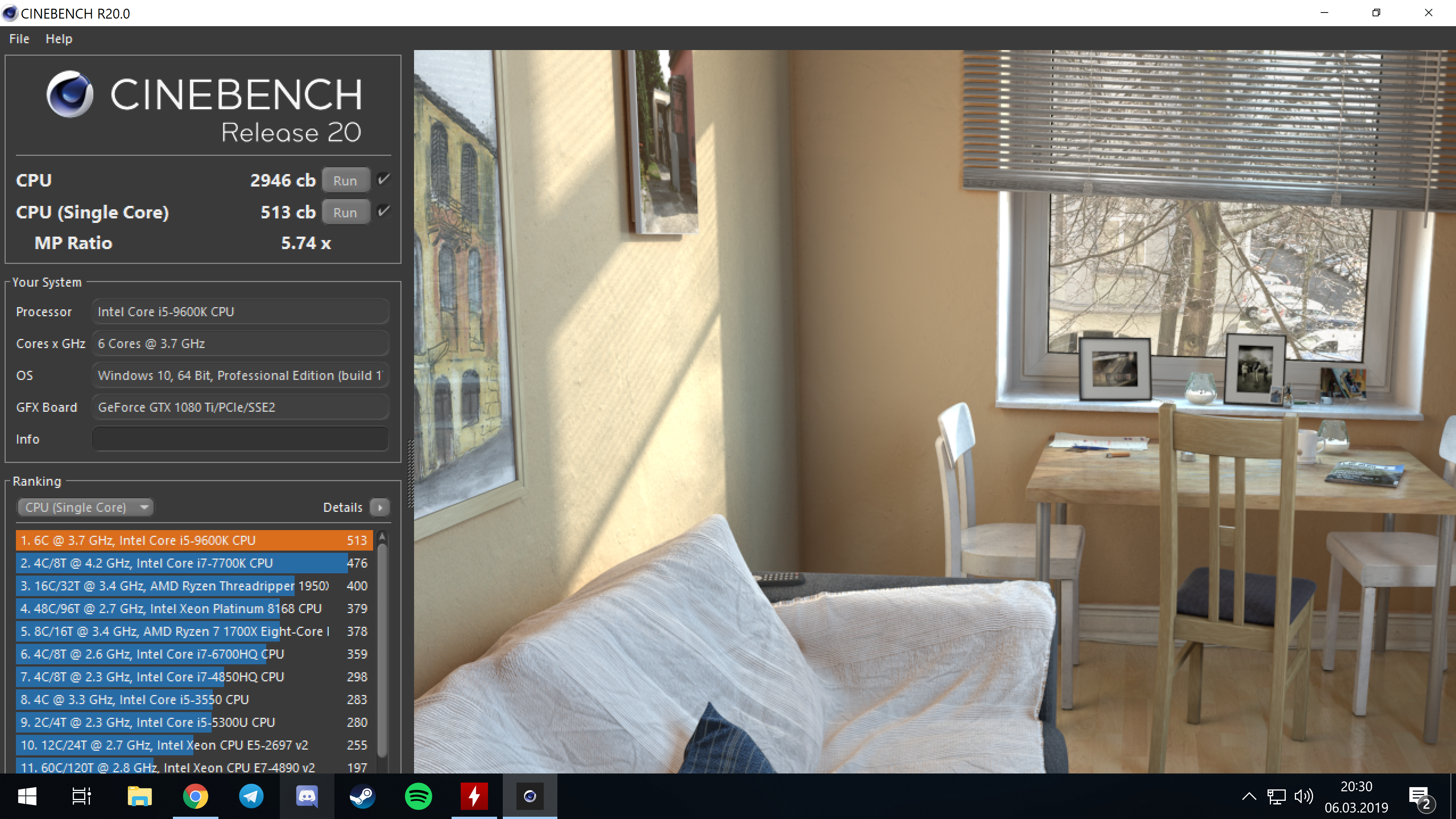Run the CPU (Single Core) benchmark
The height and width of the screenshot is (819, 1456).
pos(345,212)
